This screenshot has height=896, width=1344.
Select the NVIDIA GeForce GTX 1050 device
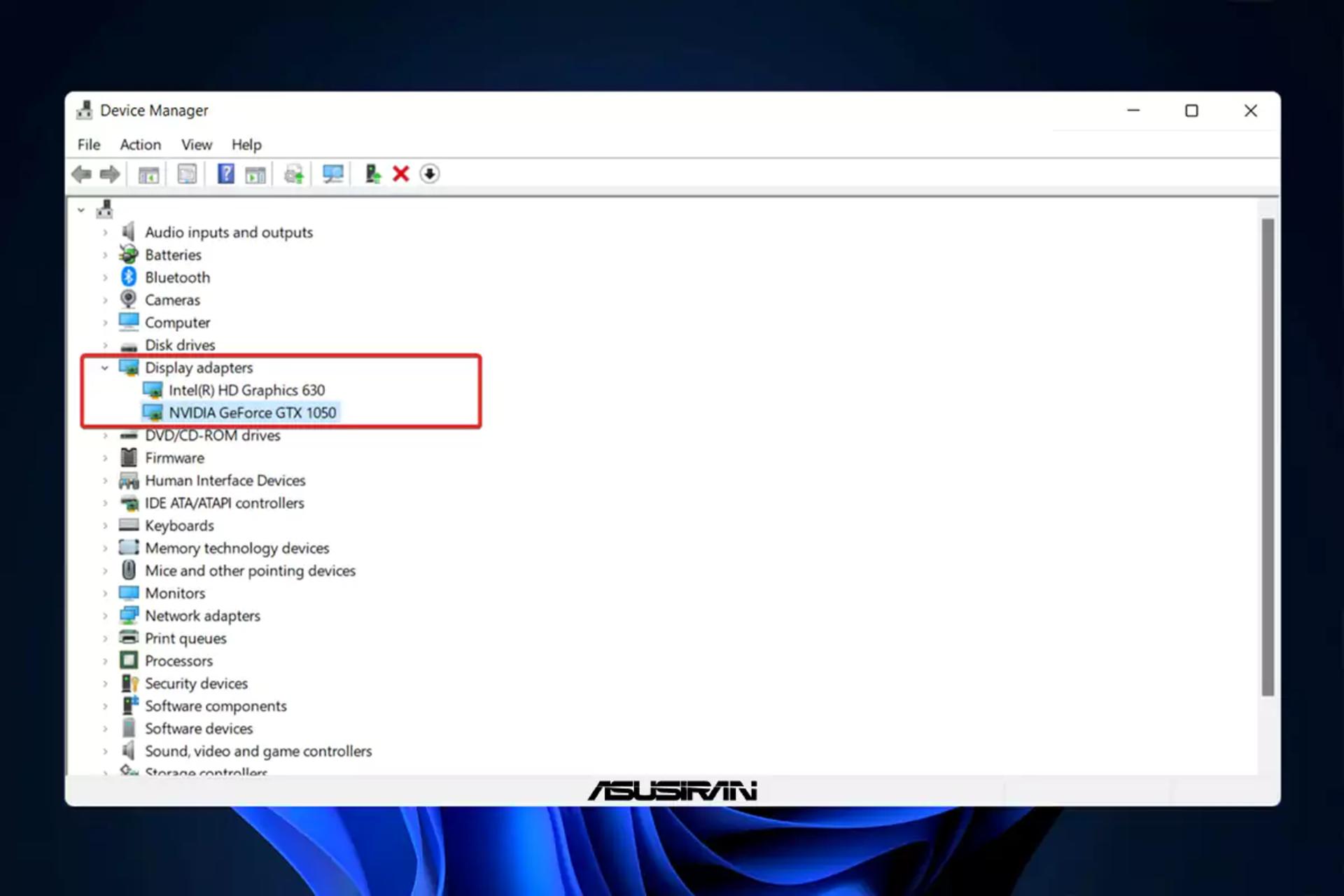(x=253, y=413)
